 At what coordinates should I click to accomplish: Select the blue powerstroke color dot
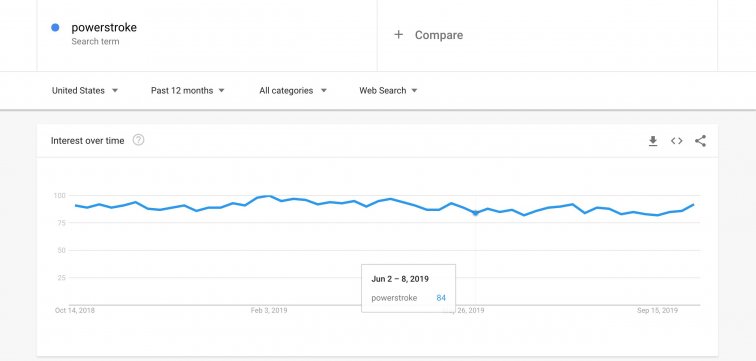55,27
